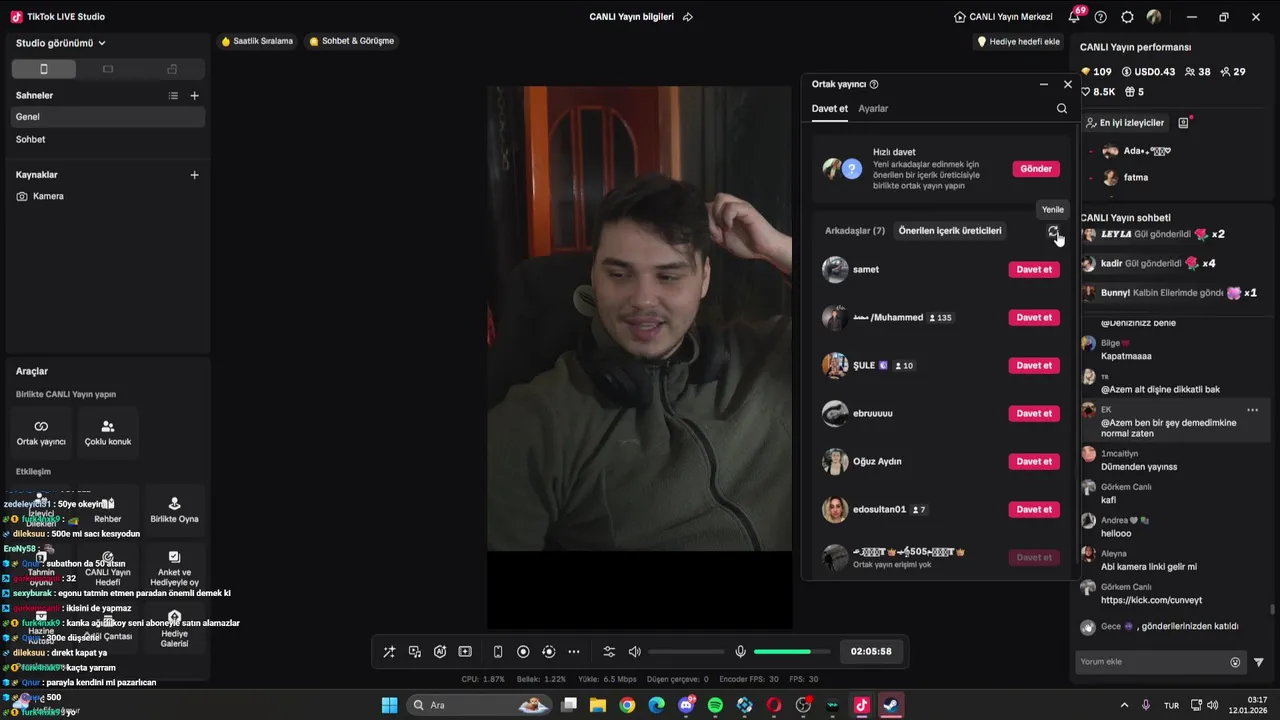Minimize the Ortak yayıncı panel
This screenshot has height=720, width=1280.
point(1044,85)
